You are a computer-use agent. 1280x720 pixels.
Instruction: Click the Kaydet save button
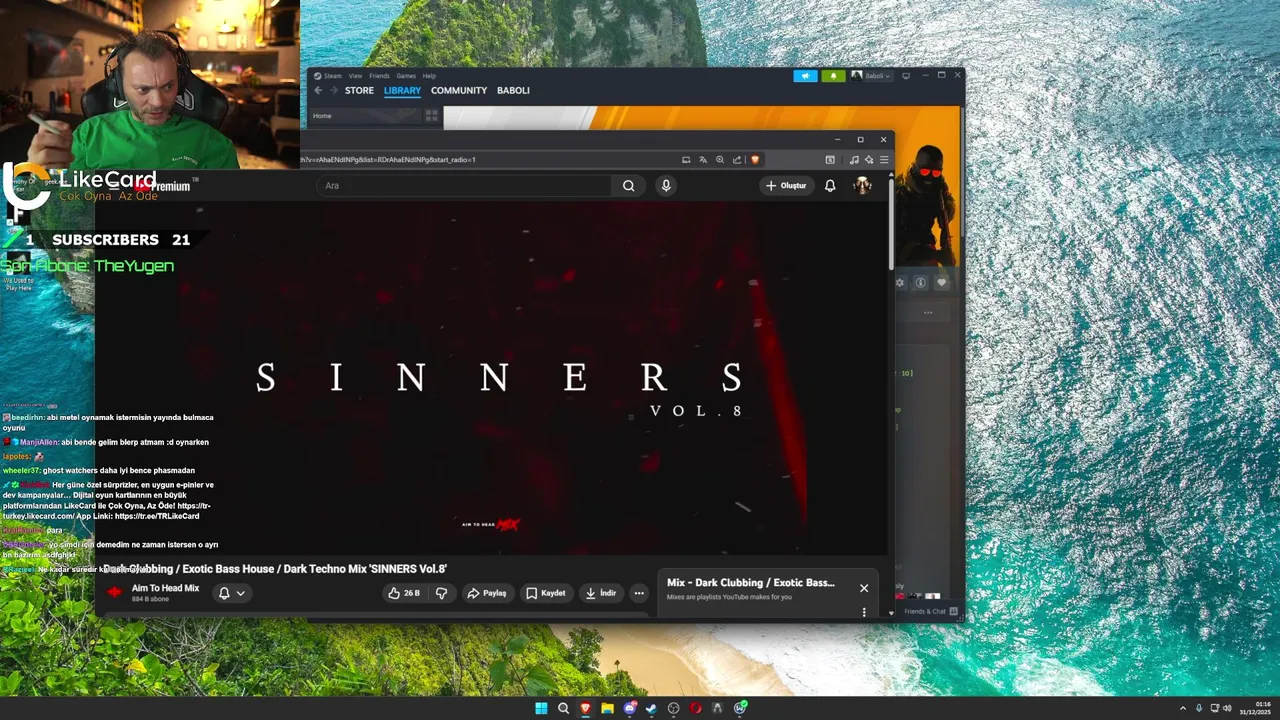pos(546,593)
